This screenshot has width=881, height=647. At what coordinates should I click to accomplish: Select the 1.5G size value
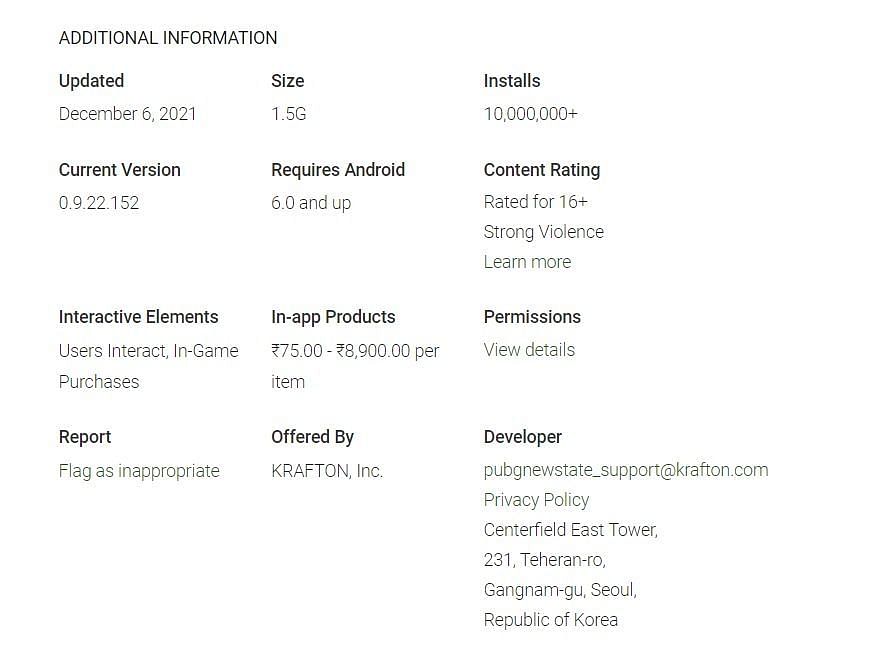pos(288,114)
